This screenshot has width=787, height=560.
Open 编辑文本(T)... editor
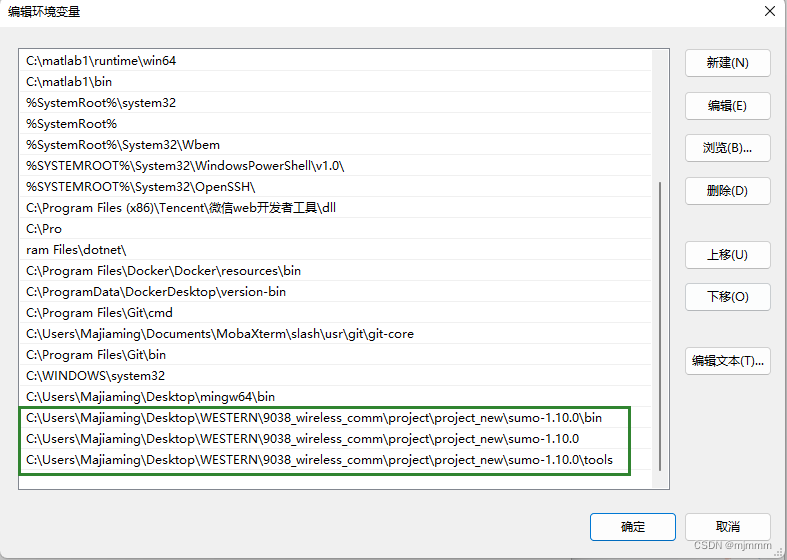tap(727, 361)
